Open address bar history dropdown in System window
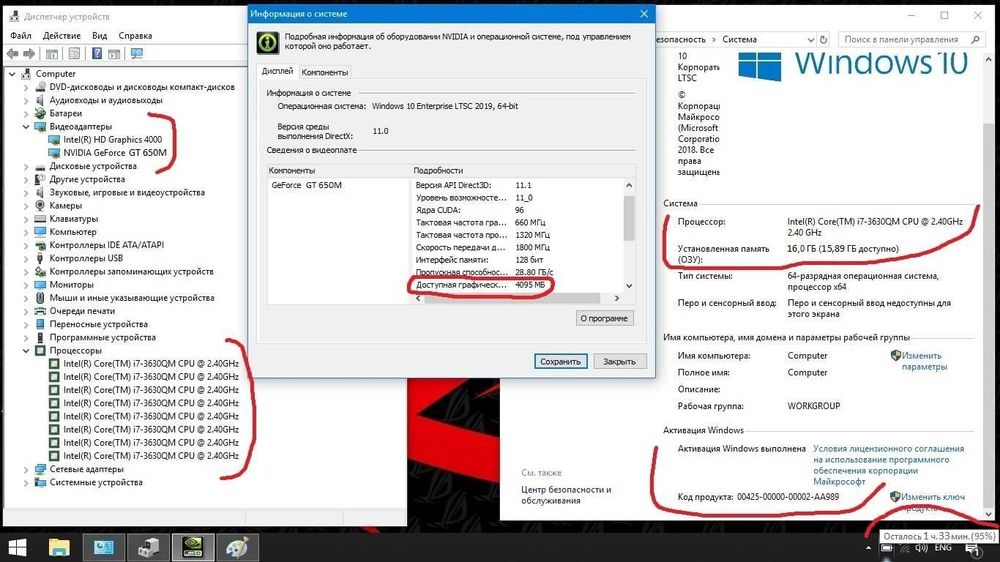 [x=810, y=40]
